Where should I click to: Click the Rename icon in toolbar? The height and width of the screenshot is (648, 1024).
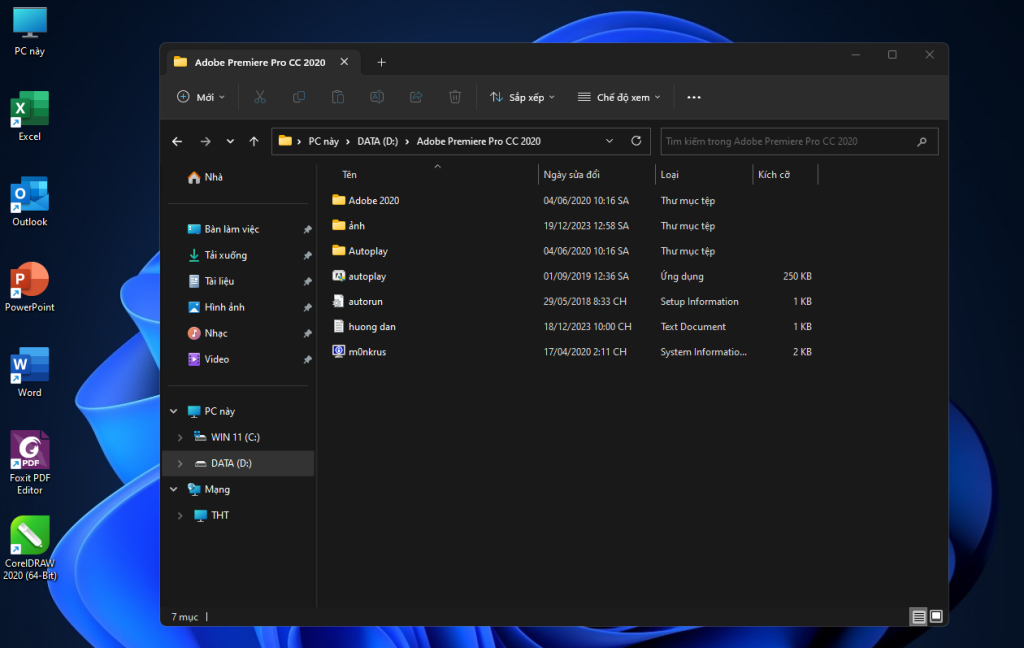point(377,97)
